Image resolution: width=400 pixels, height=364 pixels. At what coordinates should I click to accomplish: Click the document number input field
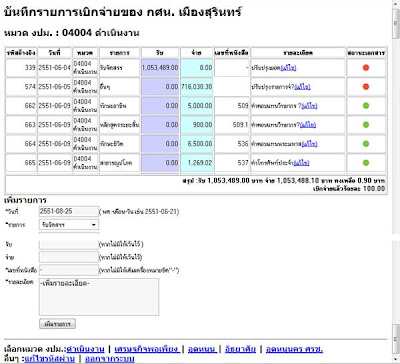click(69, 270)
